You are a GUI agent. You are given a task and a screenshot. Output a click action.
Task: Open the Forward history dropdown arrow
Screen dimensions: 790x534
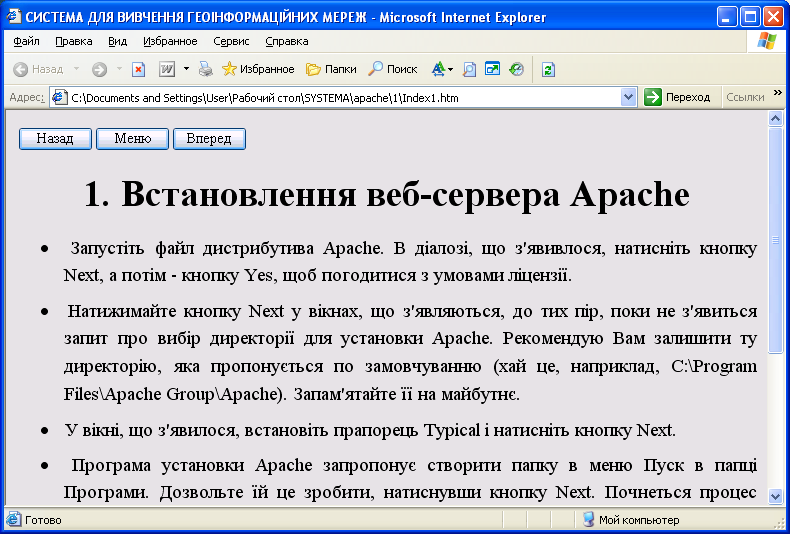[119, 69]
